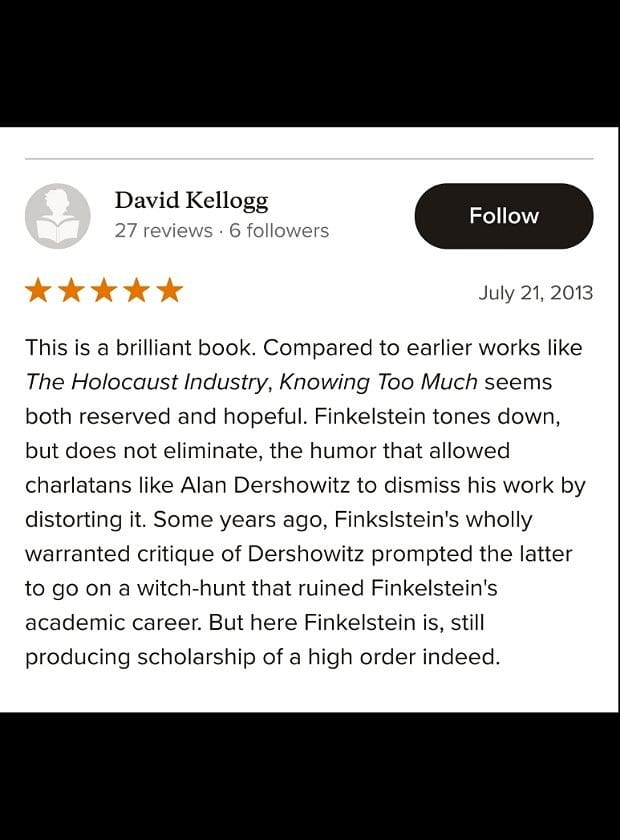Open the 27 reviews count
Viewport: 620px width, 840px height.
pos(163,231)
